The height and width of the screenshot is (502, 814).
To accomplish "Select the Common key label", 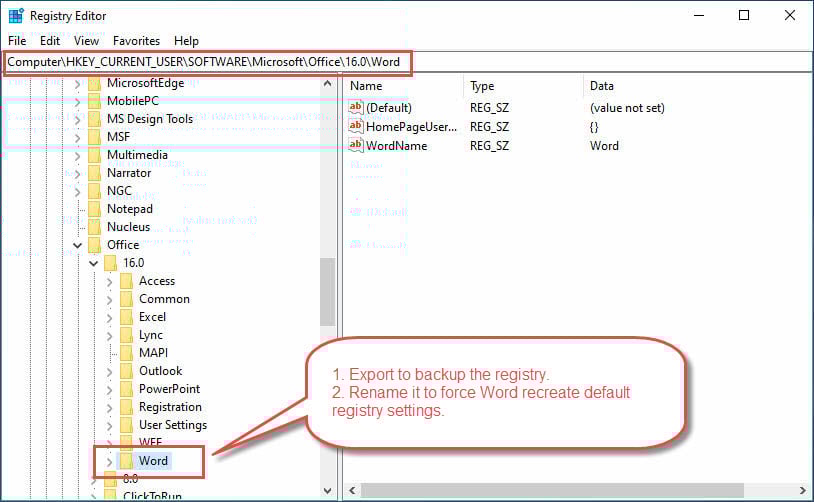I will click(164, 299).
